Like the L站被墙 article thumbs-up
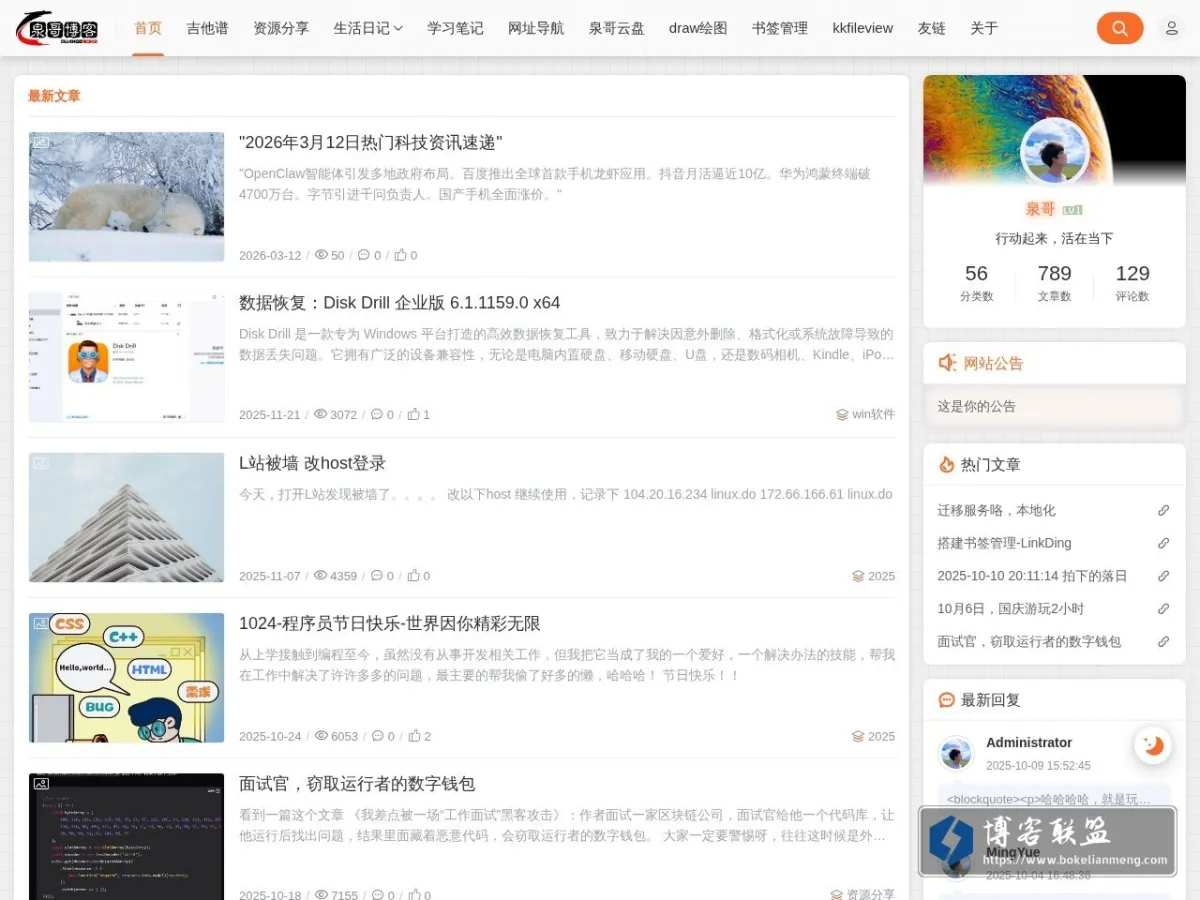Viewport: 1200px width, 900px height. 414,575
